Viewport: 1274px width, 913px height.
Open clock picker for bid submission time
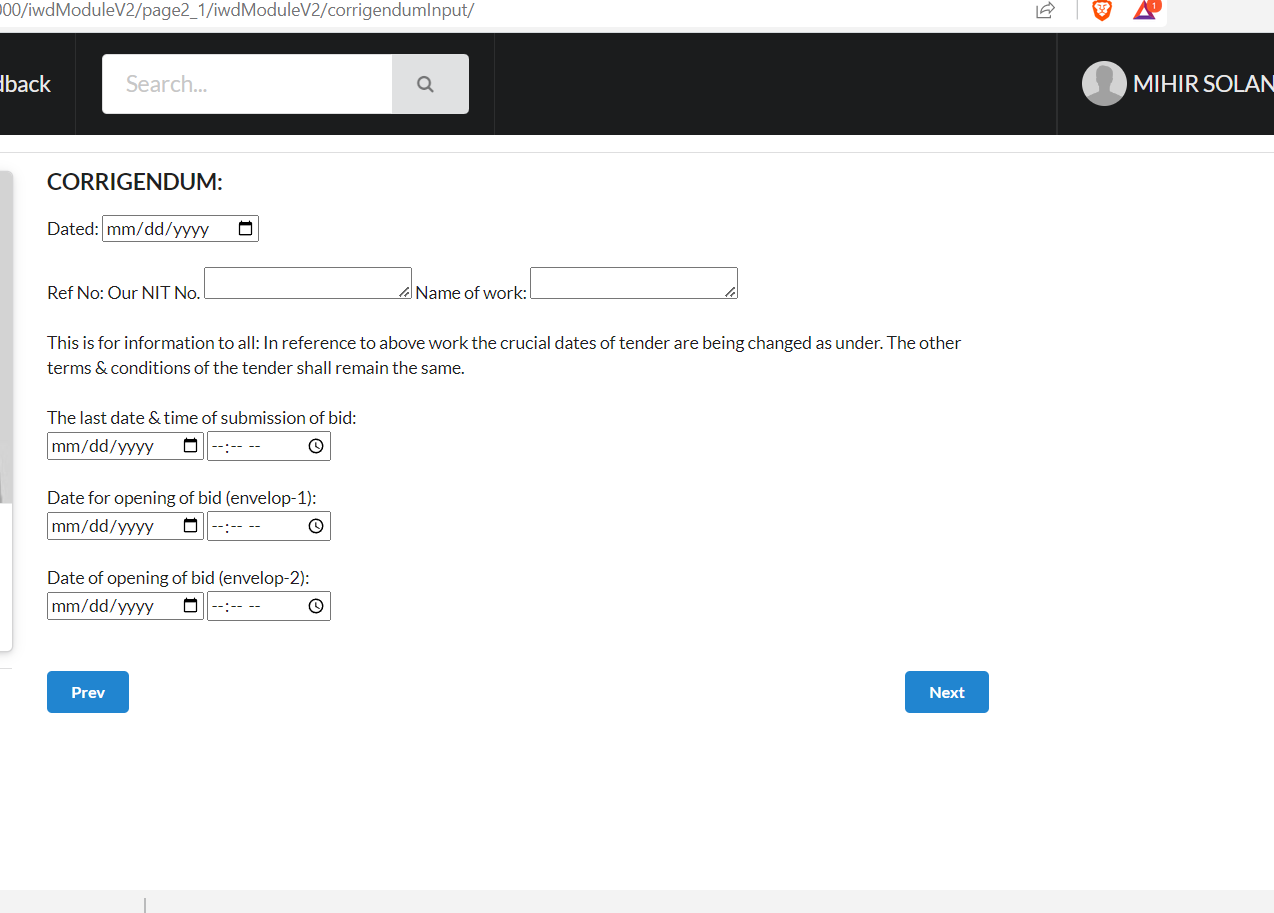click(x=316, y=446)
